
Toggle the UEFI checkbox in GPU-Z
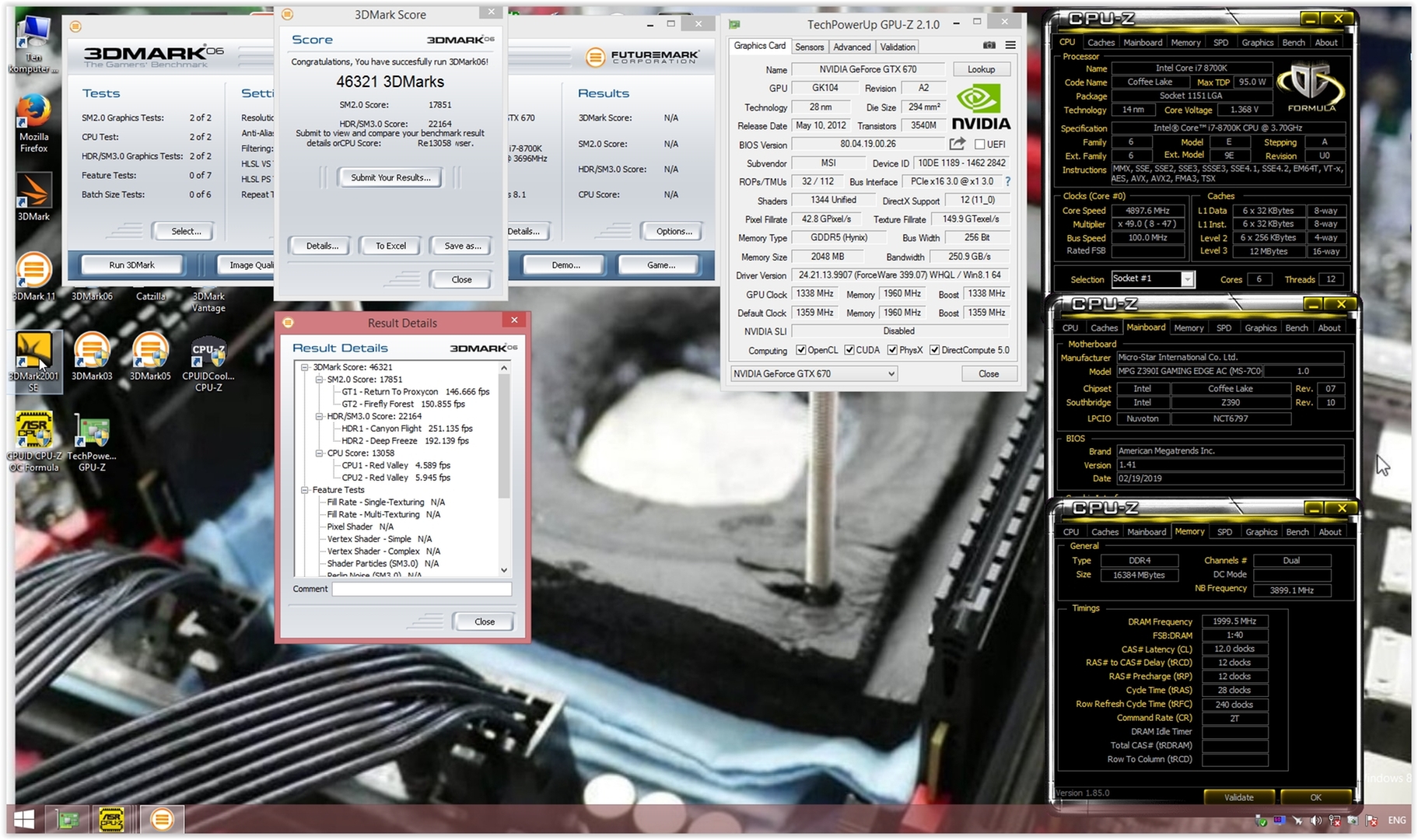(980, 145)
